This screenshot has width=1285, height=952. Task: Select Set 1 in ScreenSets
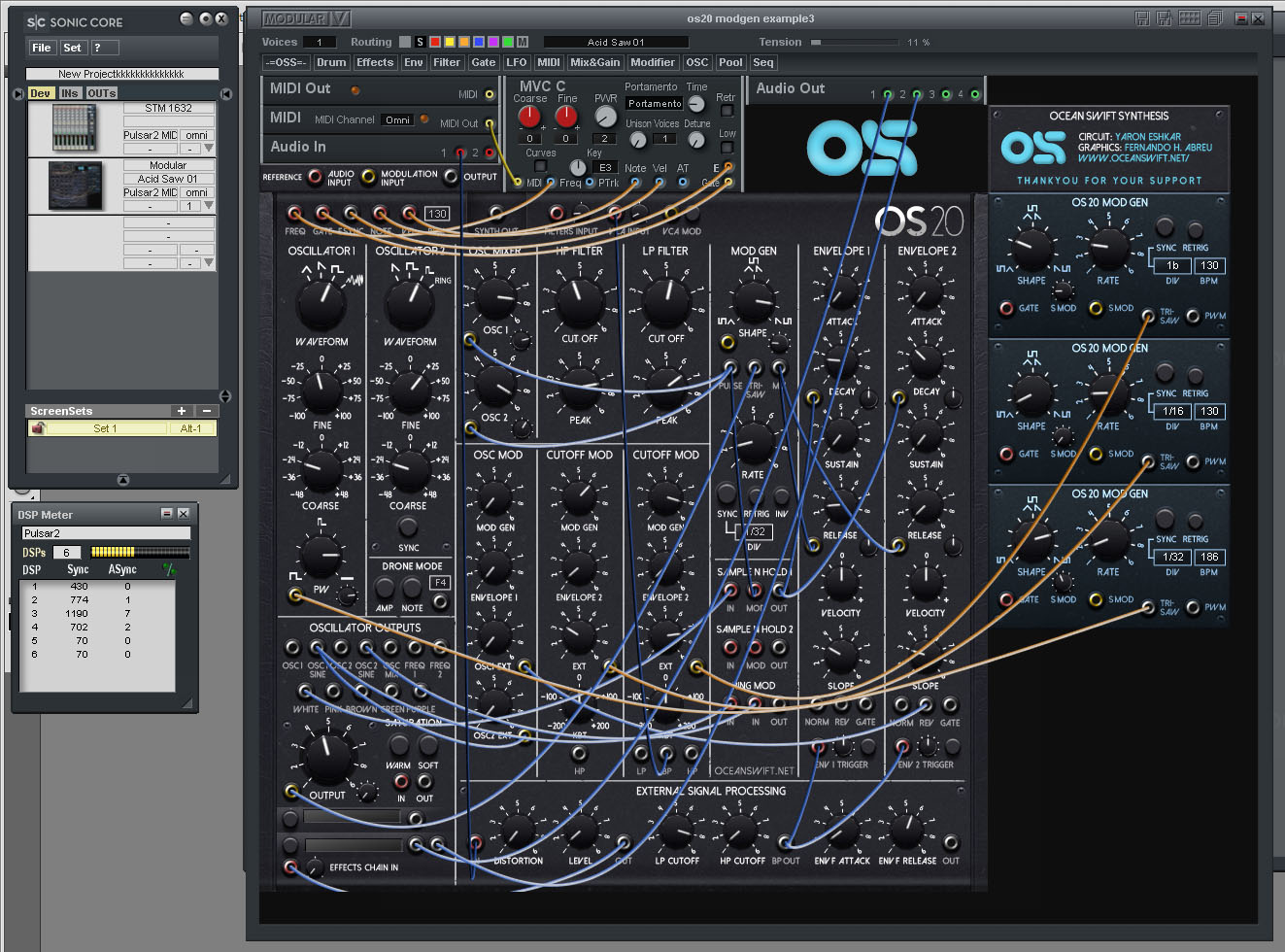coord(105,428)
